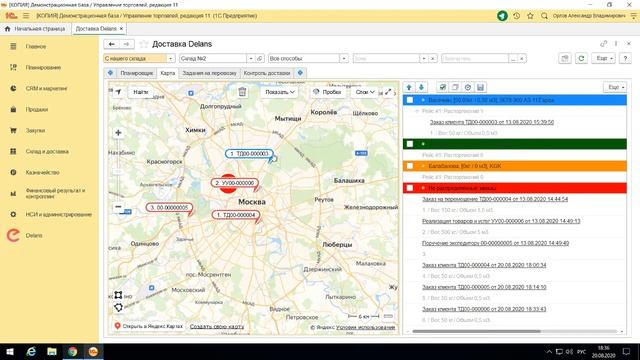Click the map marker 2. УУ00-000006
The image size is (640, 360).
(x=235, y=183)
